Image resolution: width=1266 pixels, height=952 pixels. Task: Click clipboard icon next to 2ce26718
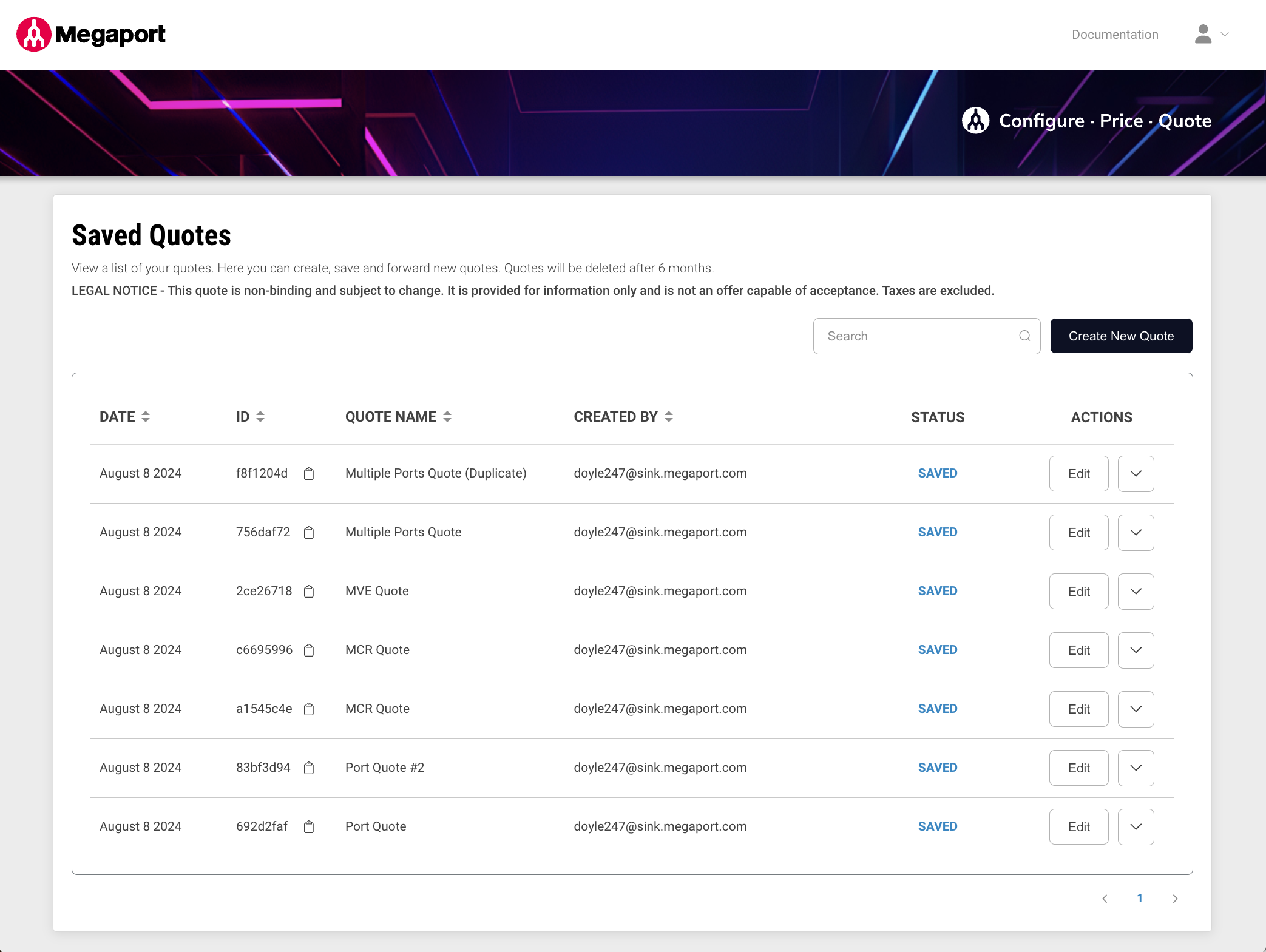click(309, 592)
